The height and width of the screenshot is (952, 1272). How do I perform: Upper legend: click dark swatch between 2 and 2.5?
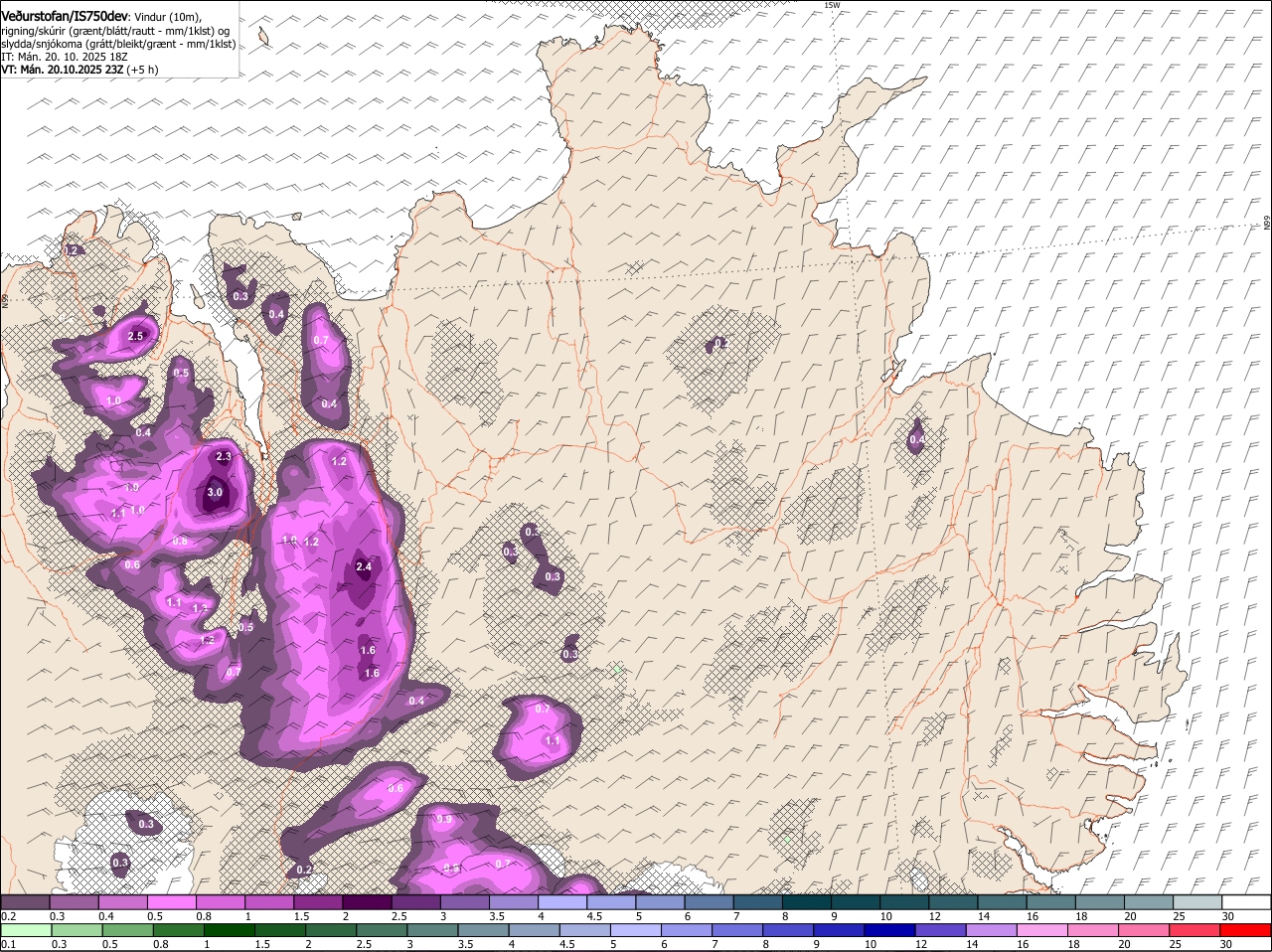(366, 902)
